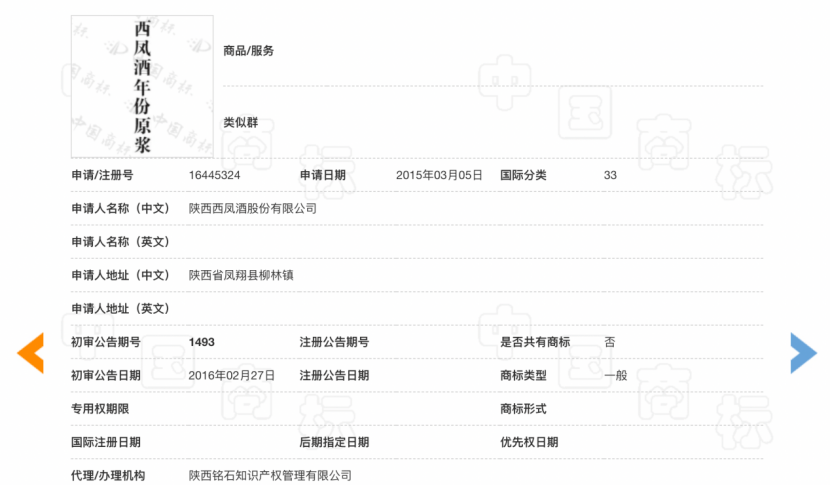
Task: Select the 代理/办理机构 label
Action: [x=108, y=475]
